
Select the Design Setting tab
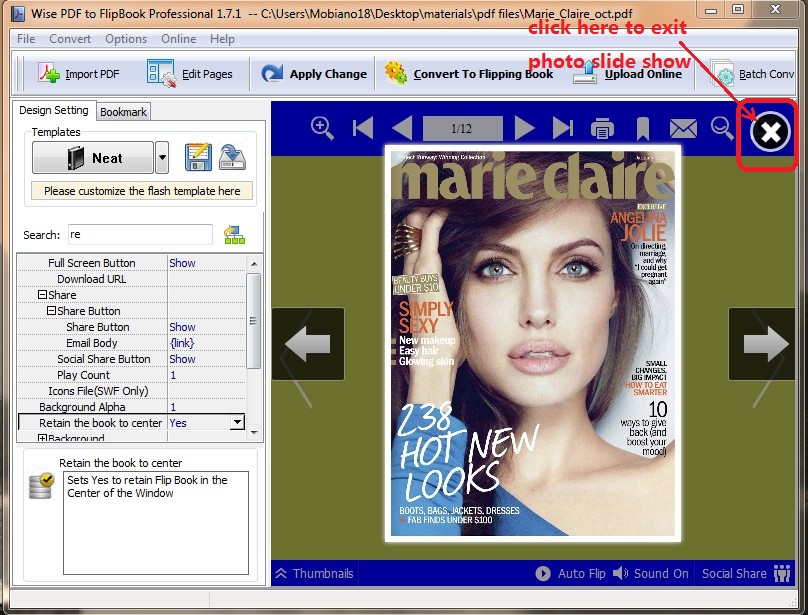54,110
